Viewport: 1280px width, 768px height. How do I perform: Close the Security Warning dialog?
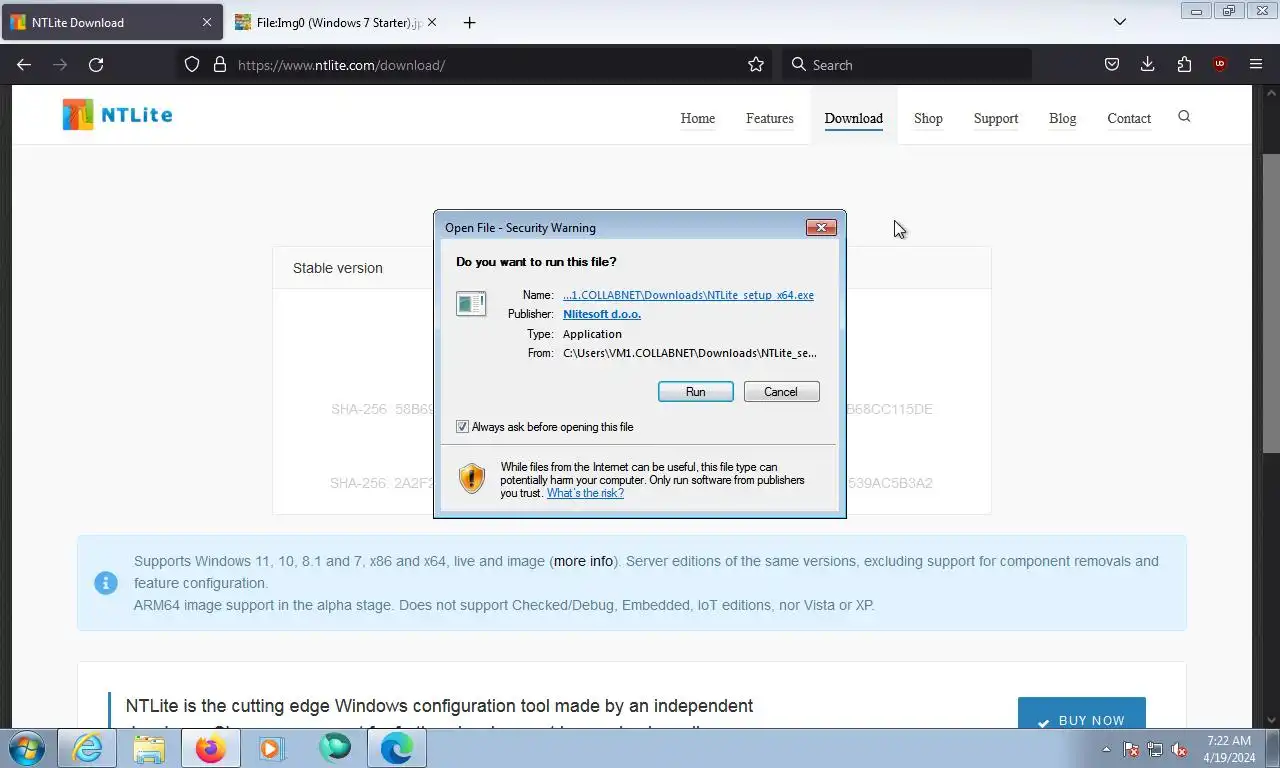click(x=821, y=227)
